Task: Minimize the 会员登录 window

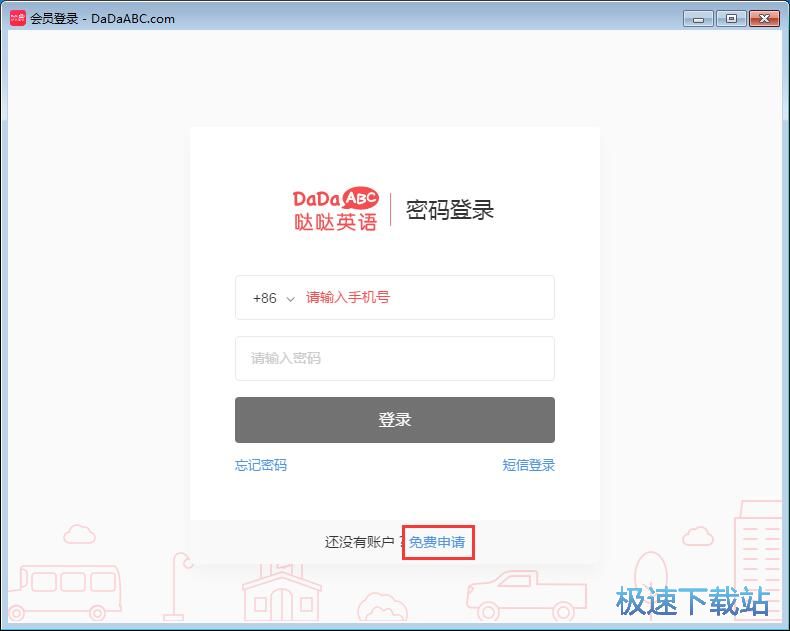Action: (x=698, y=19)
